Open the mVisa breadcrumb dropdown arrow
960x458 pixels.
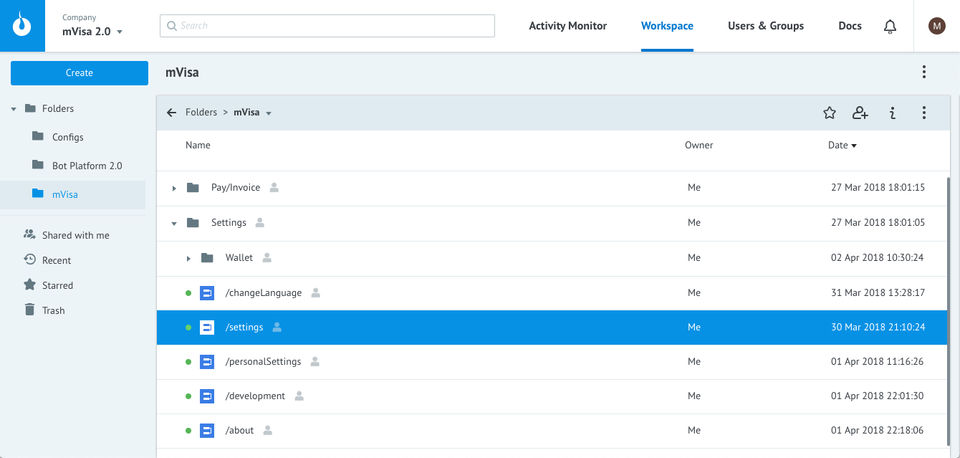269,114
